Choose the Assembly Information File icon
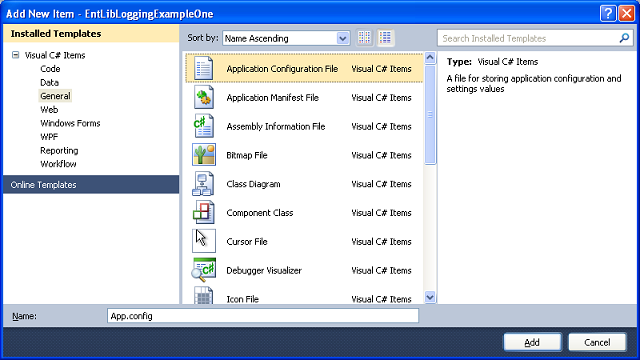 (x=203, y=126)
